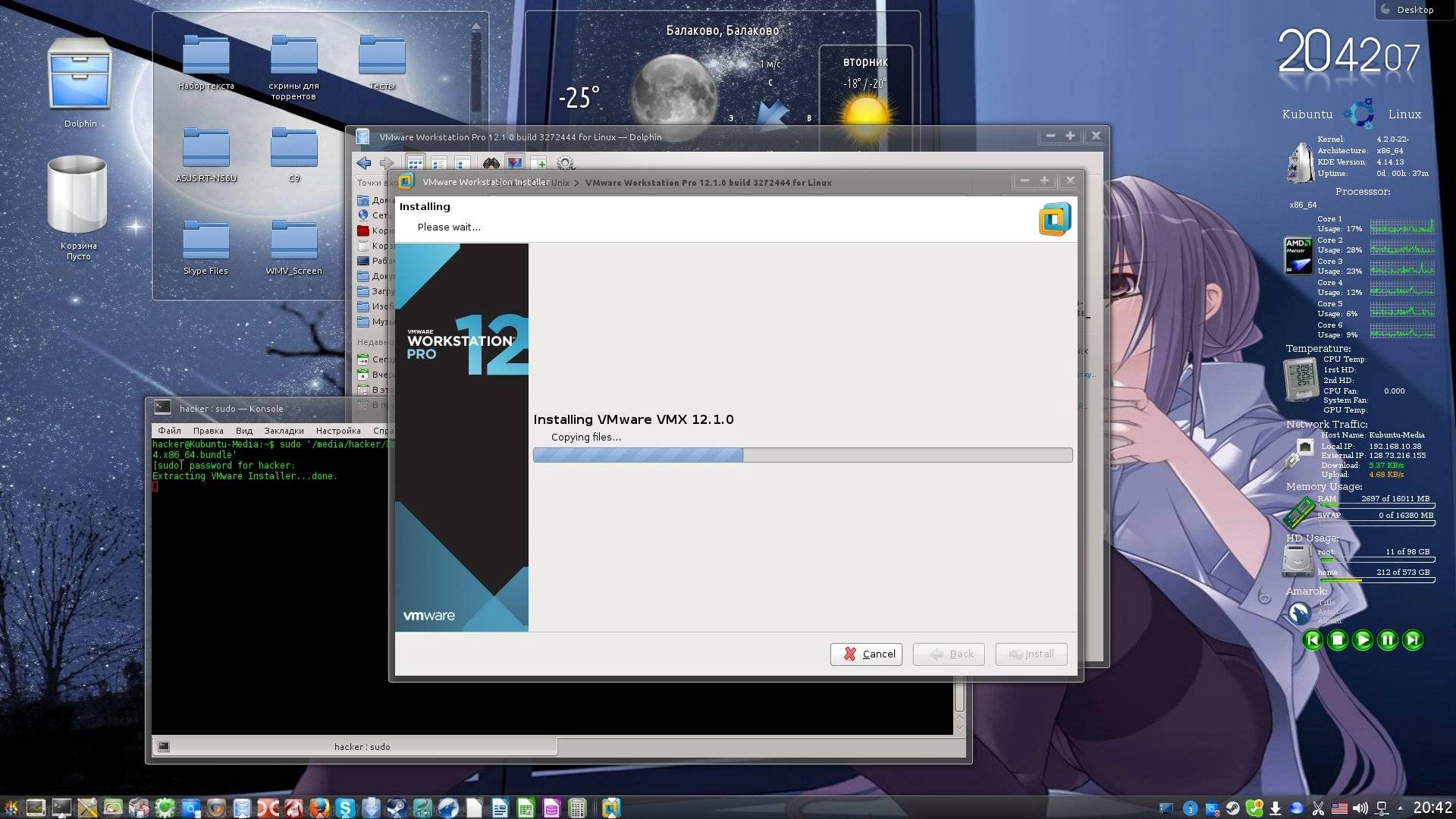Click previous track in Amarok widget
The height and width of the screenshot is (819, 1456).
[x=1313, y=640]
